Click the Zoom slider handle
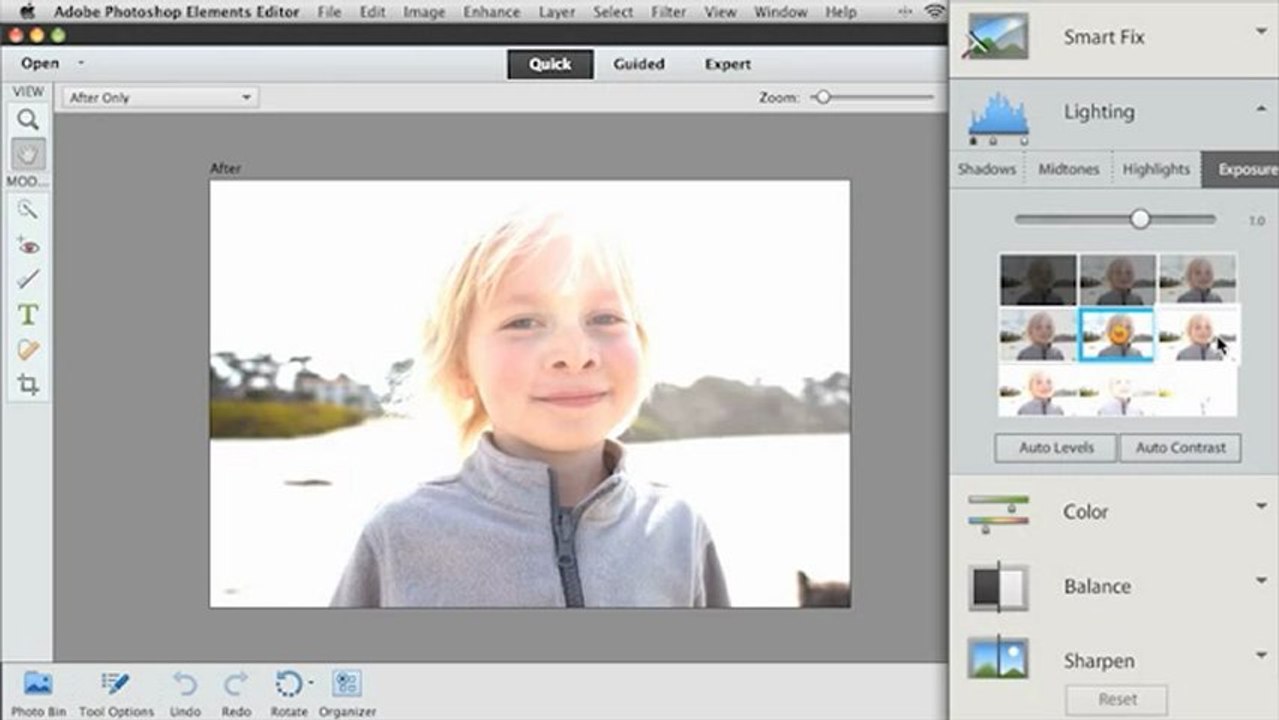 [x=822, y=97]
